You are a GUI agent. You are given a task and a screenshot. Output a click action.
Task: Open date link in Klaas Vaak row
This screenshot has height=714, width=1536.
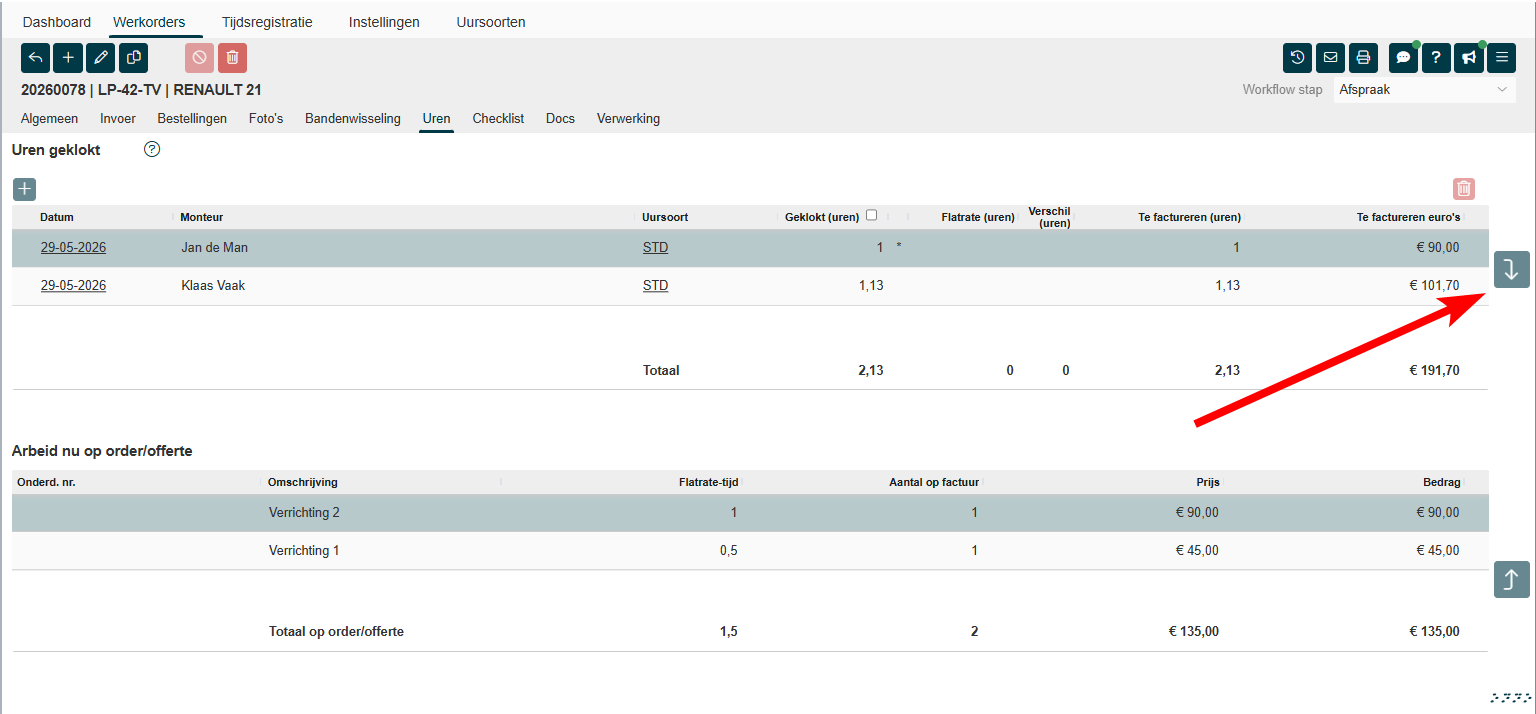point(73,286)
